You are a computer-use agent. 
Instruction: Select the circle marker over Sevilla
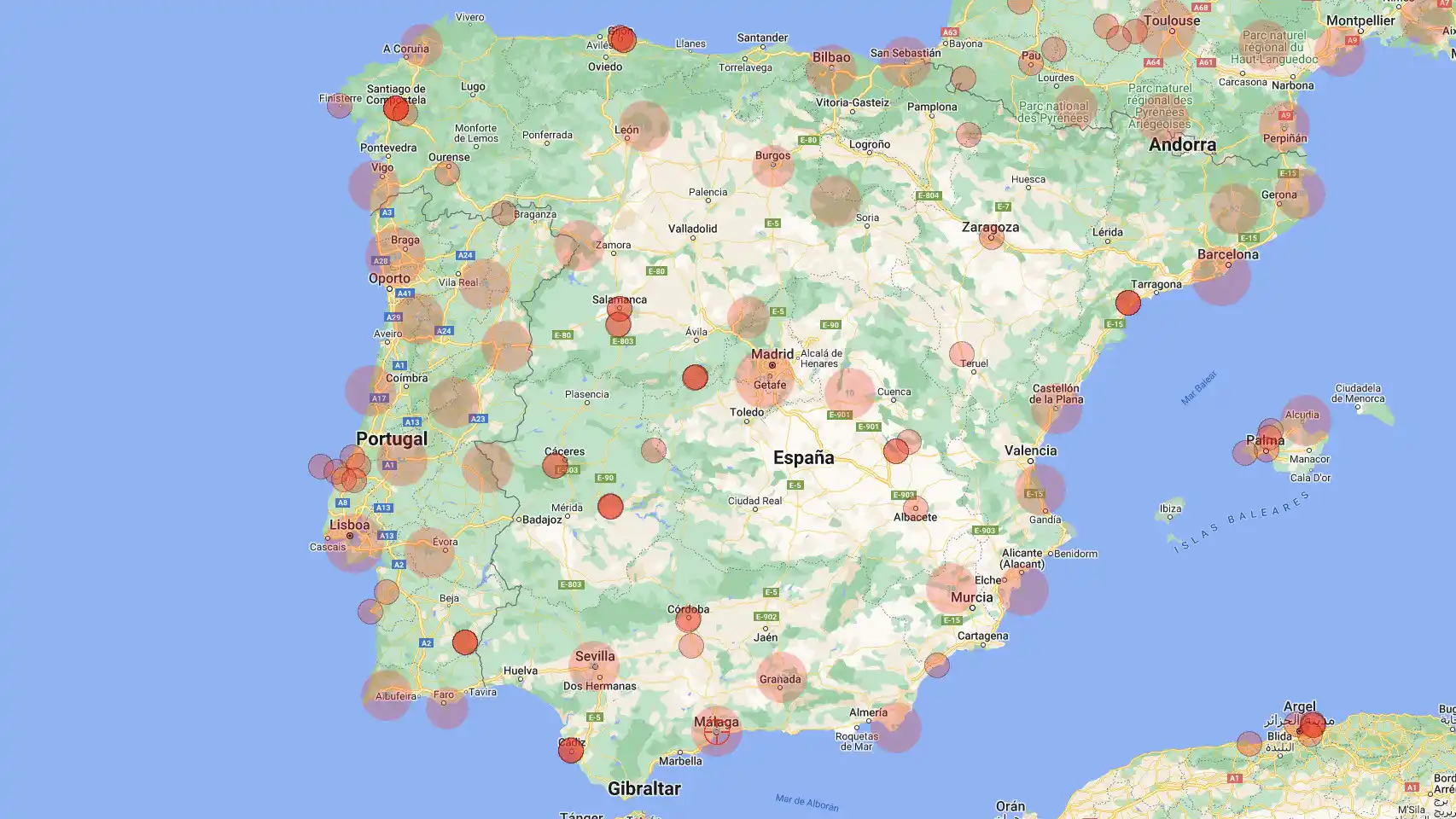point(594,666)
